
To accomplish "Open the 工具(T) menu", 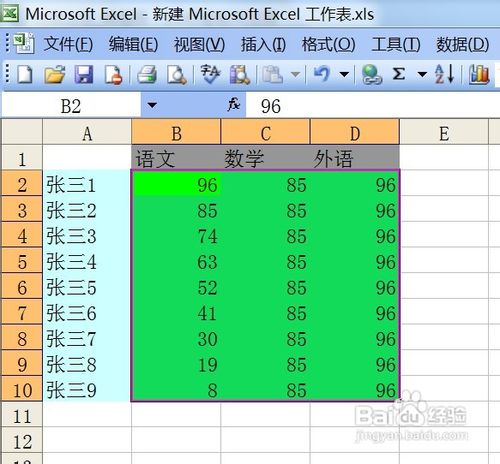I will pos(396,44).
